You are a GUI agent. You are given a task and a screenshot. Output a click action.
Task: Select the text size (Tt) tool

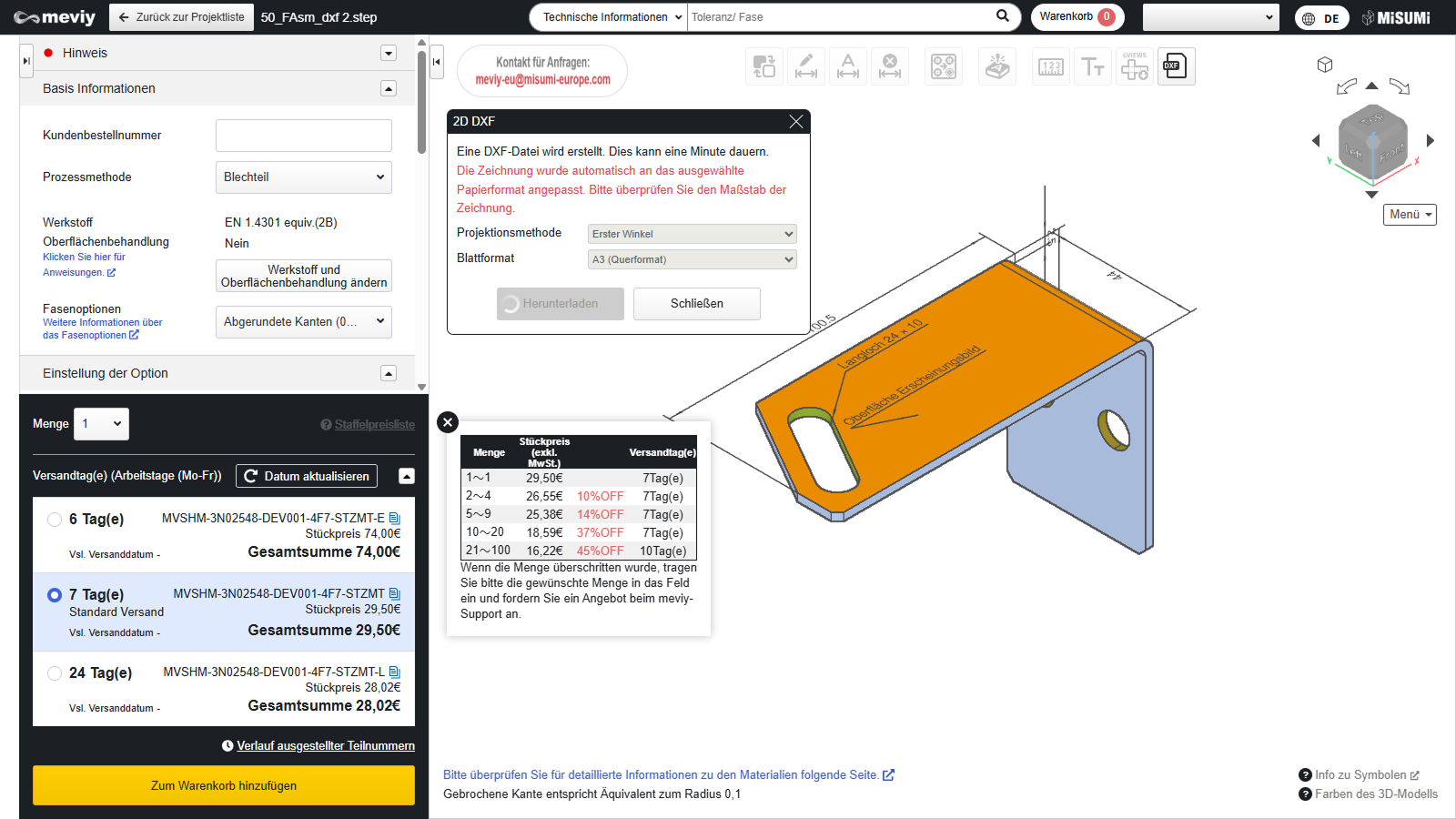click(1092, 66)
